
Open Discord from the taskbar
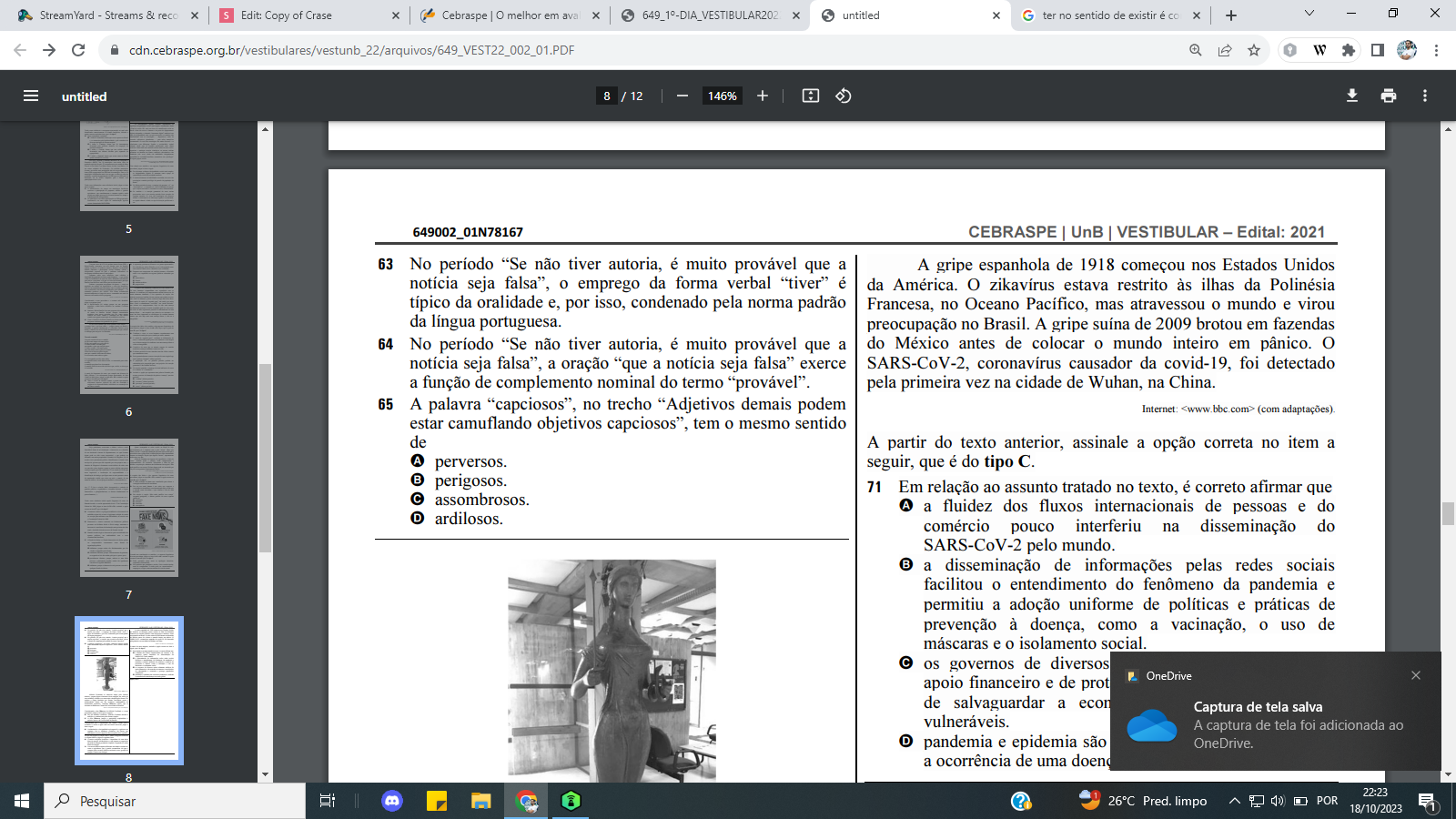pos(392,801)
